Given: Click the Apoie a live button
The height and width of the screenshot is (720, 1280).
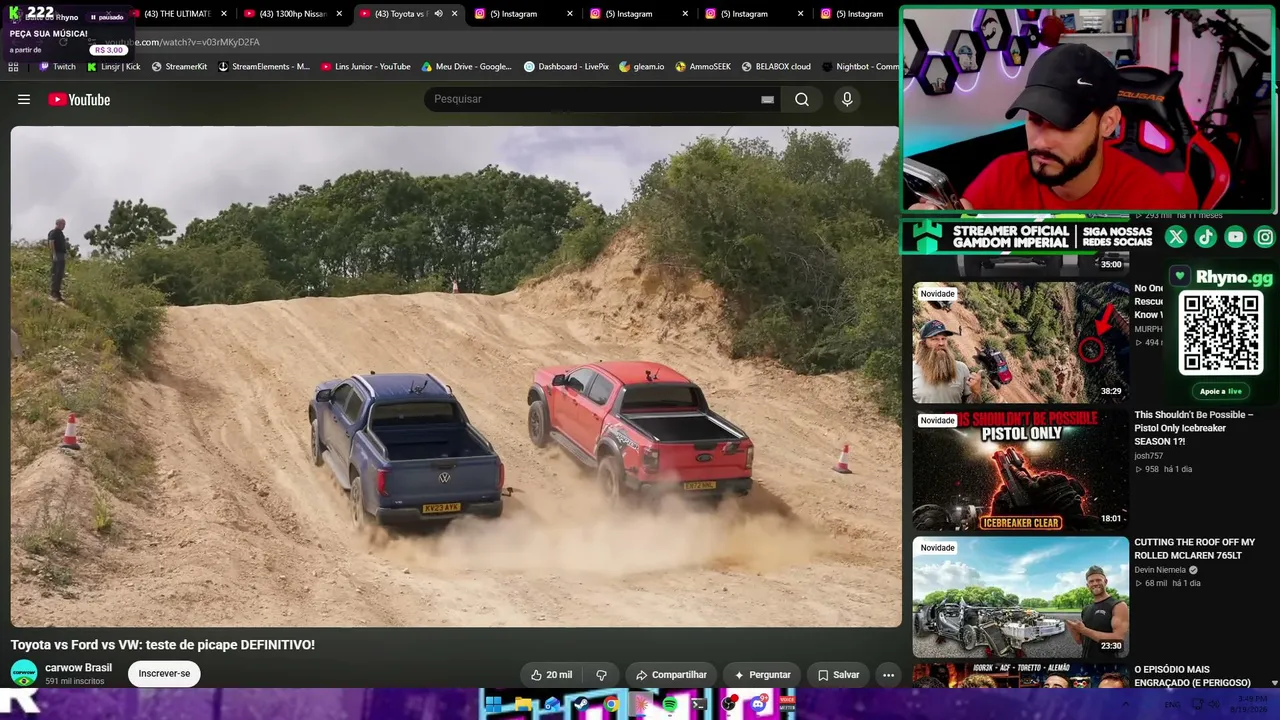Looking at the screenshot, I should (x=1220, y=391).
